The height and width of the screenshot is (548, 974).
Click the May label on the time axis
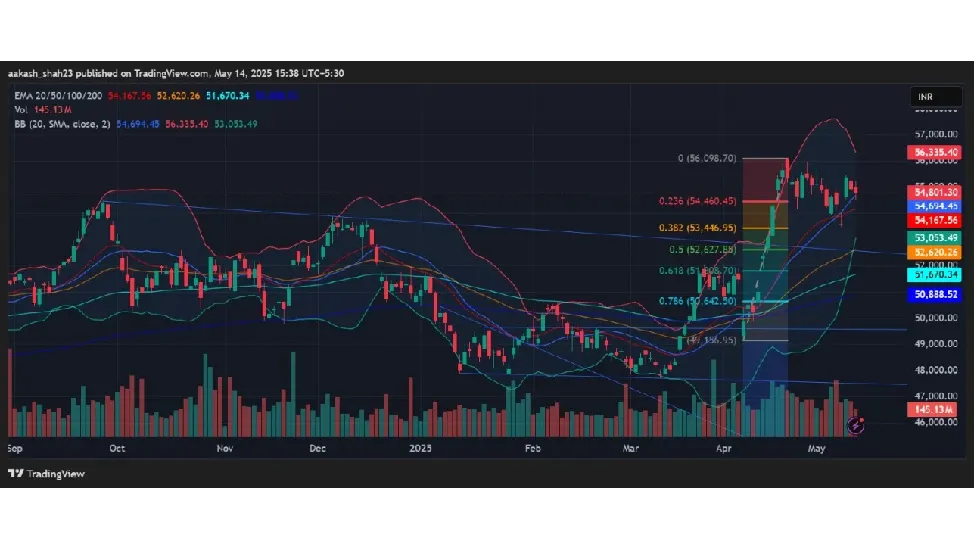tap(816, 448)
